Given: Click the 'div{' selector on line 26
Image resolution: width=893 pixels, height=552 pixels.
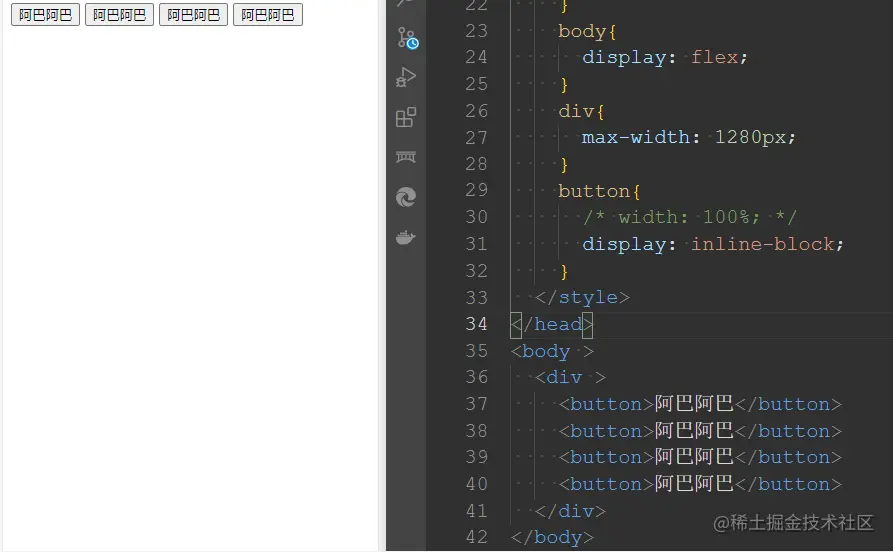Looking at the screenshot, I should 581,111.
